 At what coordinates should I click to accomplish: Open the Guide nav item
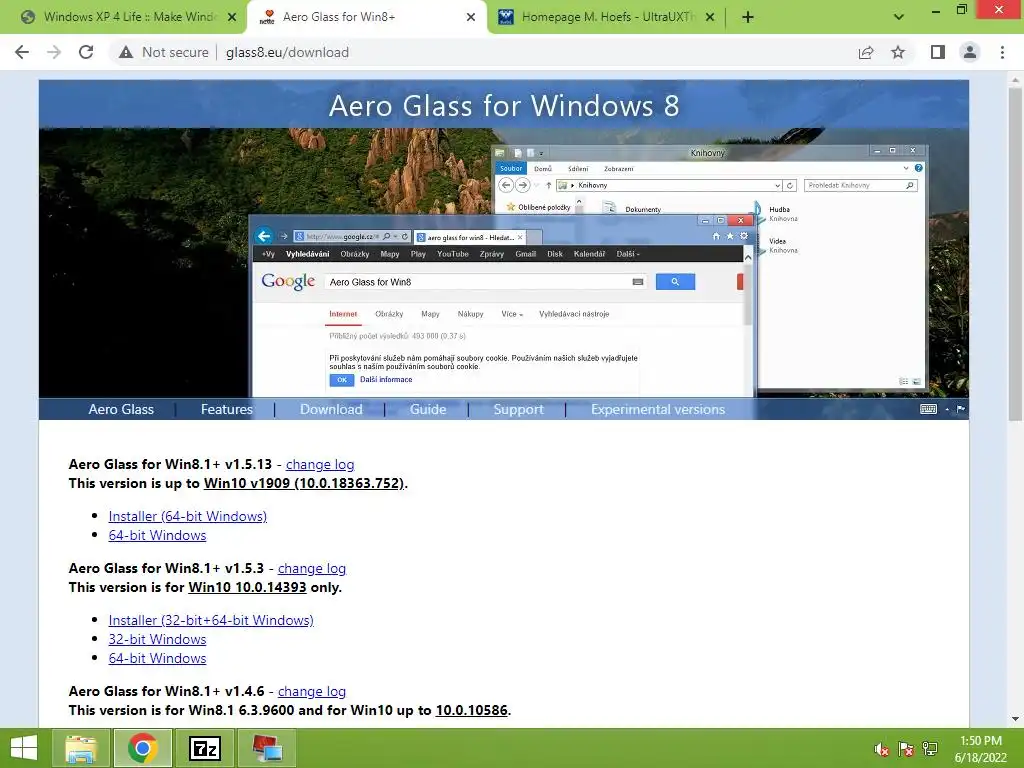[x=428, y=409]
